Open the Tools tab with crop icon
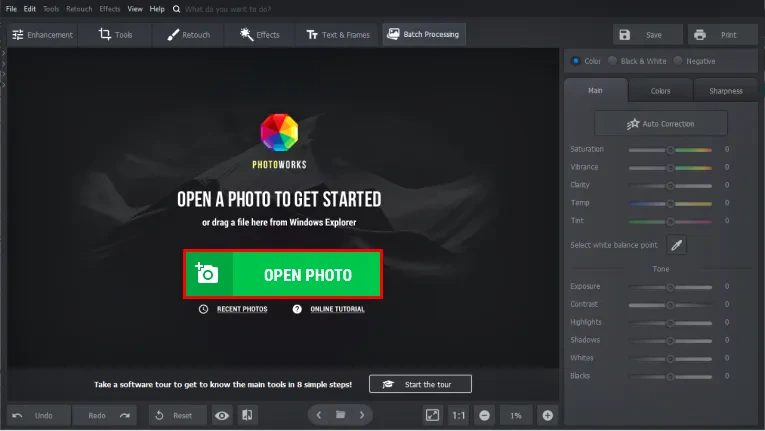Viewport: 765px width, 431px height. point(116,35)
